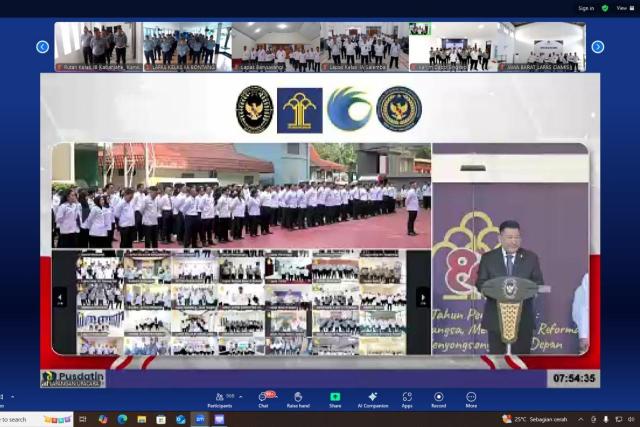Click the Raise hand icon
This screenshot has width=640, height=427.
pyautogui.click(x=298, y=398)
